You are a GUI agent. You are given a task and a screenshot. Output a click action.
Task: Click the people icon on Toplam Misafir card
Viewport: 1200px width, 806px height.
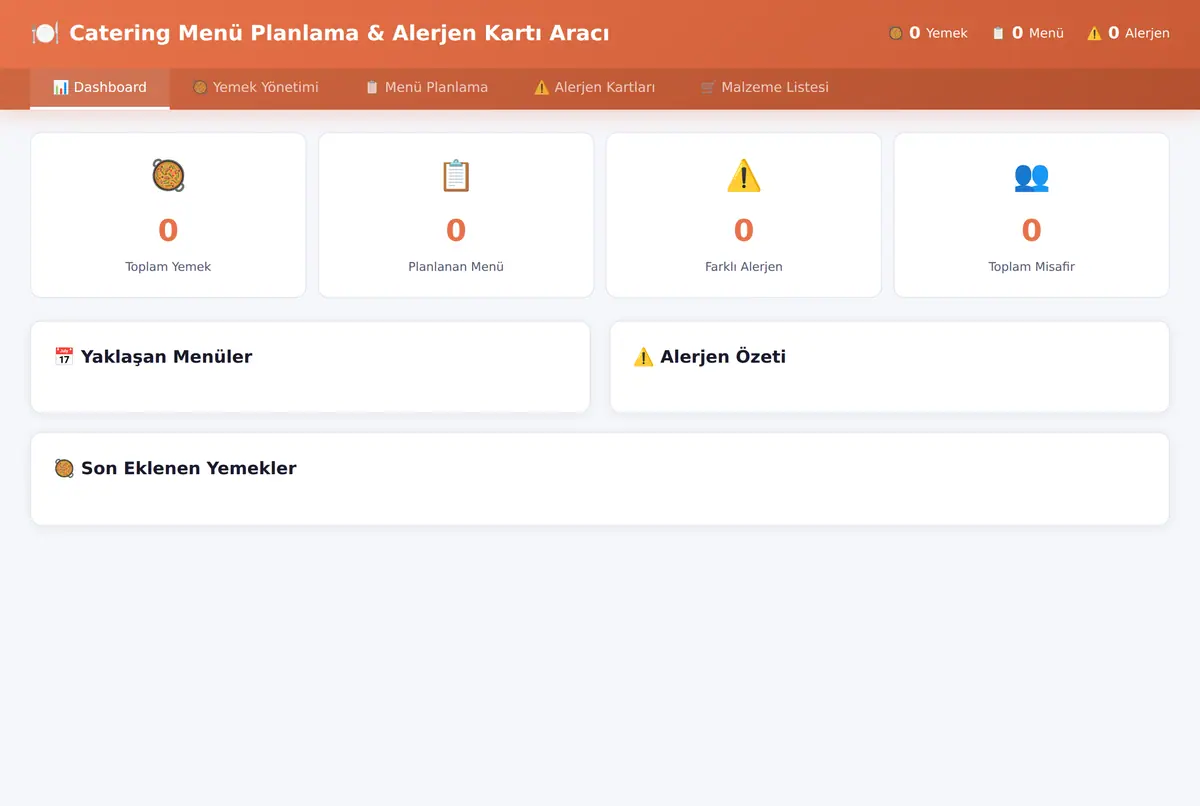(x=1031, y=176)
